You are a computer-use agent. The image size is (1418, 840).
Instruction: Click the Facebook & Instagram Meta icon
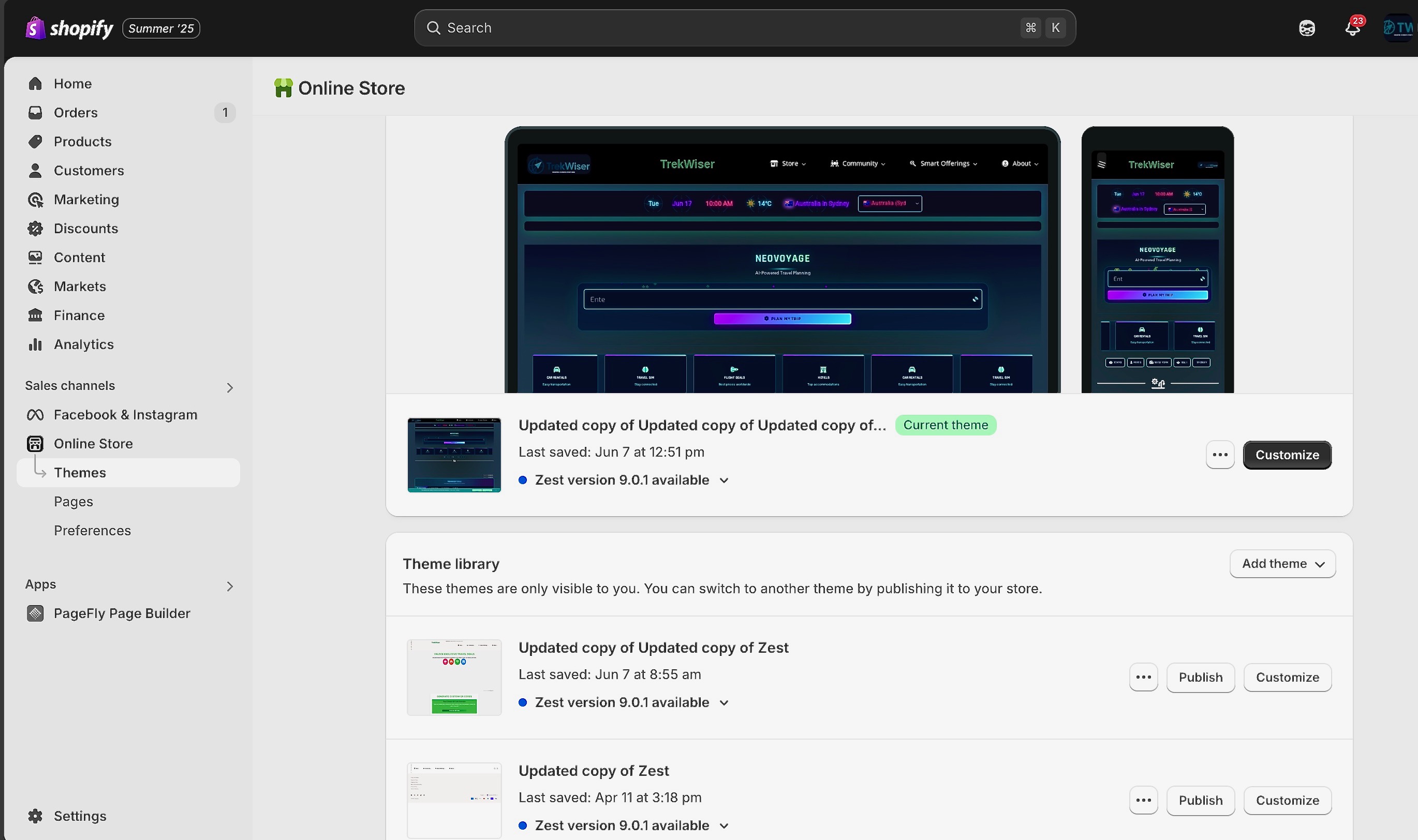point(35,415)
